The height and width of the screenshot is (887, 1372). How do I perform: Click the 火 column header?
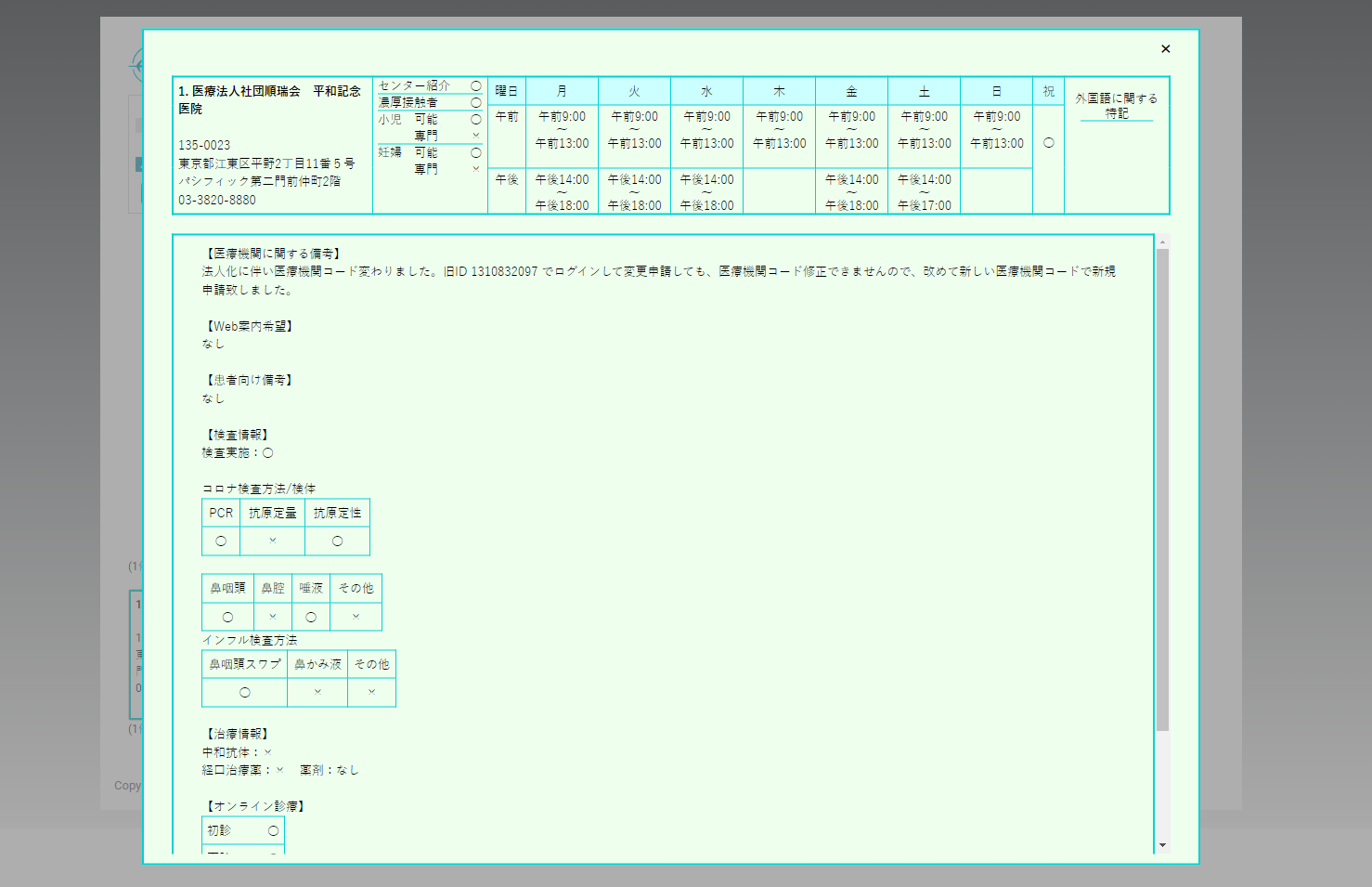(634, 91)
